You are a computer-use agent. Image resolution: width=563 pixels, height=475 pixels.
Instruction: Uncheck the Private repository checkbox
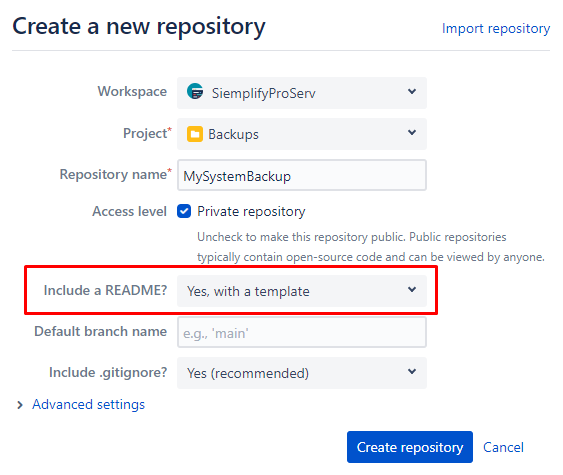point(184,211)
